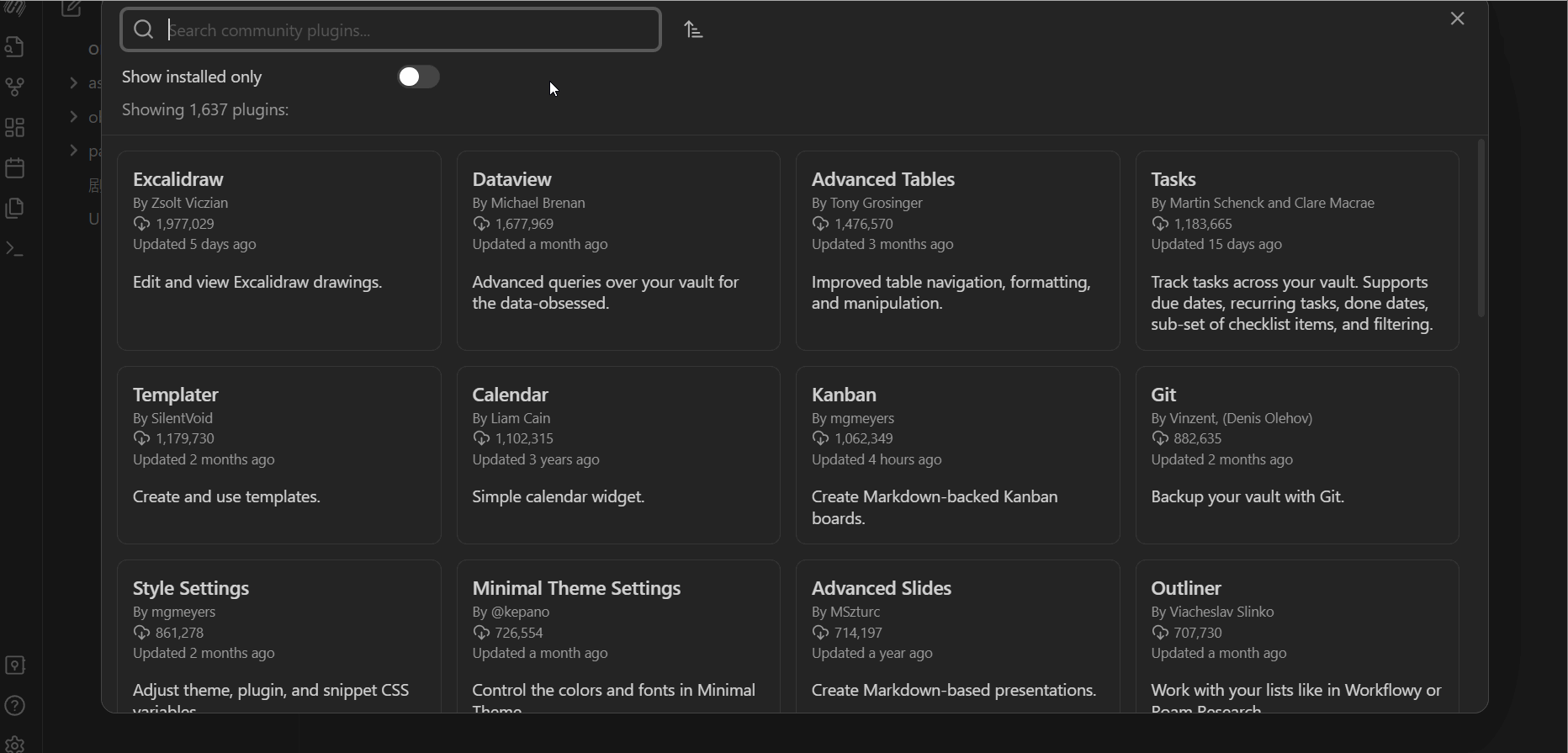Click "By MSzturc" author text
The width and height of the screenshot is (1568, 753).
click(846, 612)
